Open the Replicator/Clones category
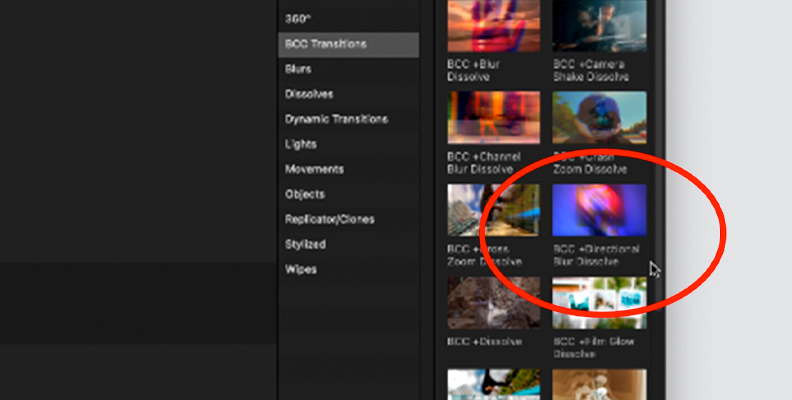This screenshot has height=400, width=792. coord(349,220)
